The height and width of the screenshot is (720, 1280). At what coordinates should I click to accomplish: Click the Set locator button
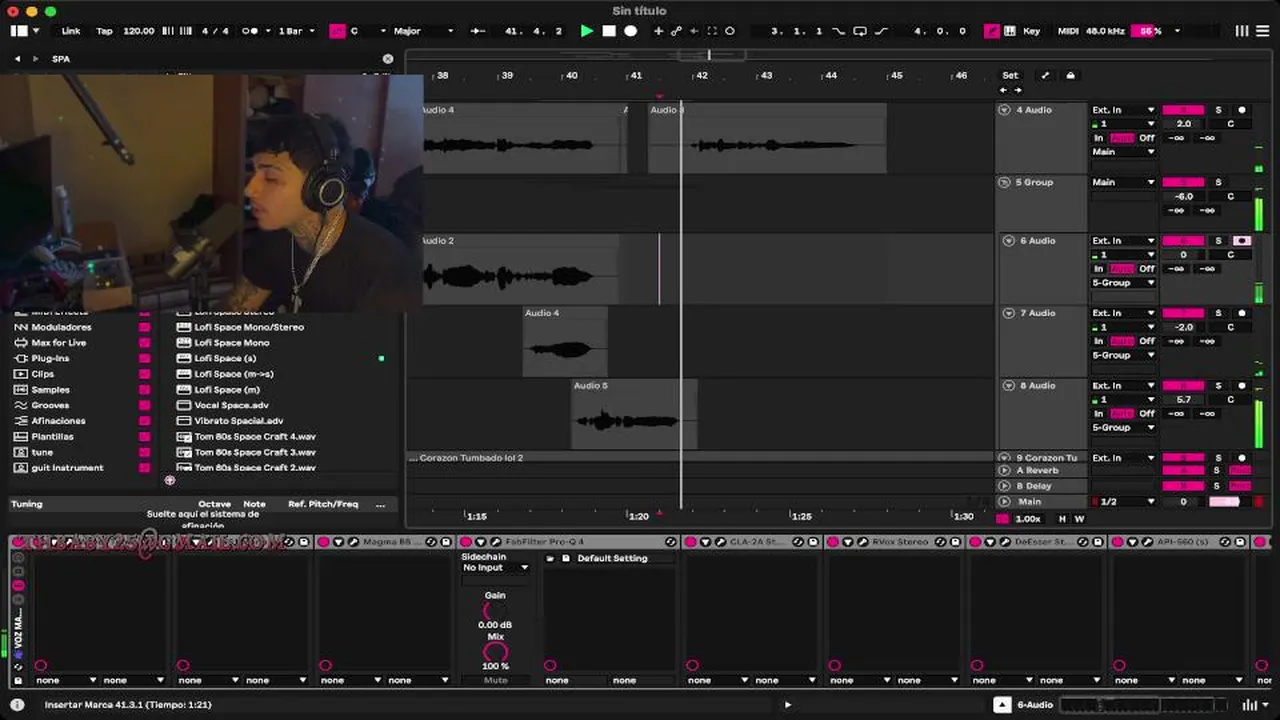[x=1011, y=75]
